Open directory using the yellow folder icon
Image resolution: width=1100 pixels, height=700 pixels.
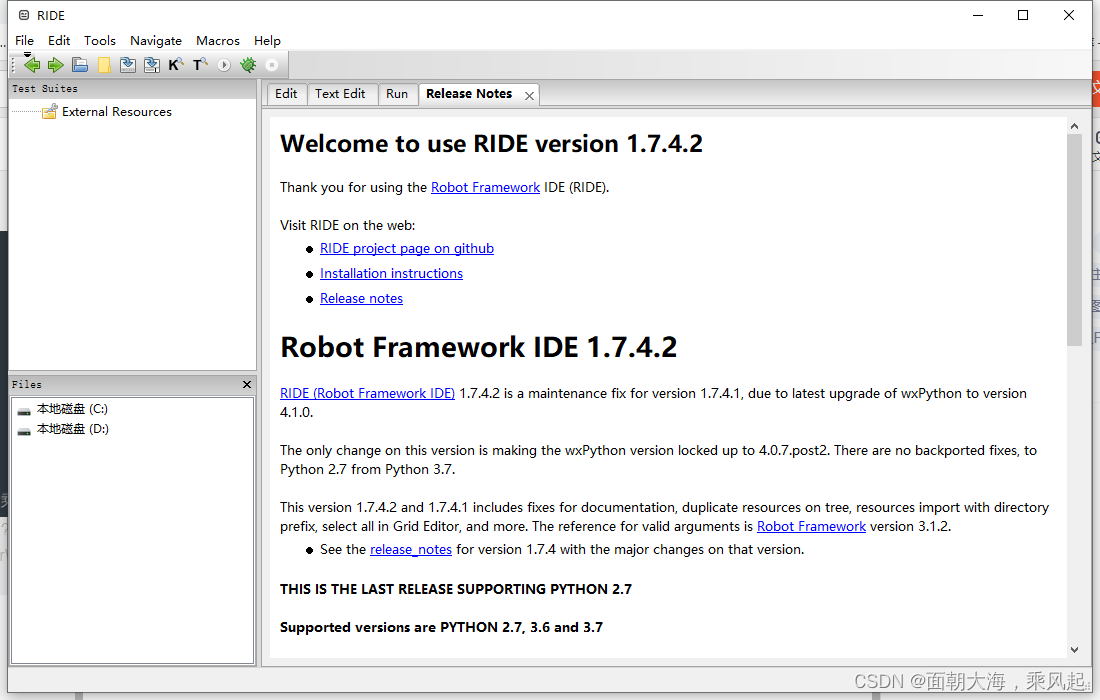click(x=104, y=65)
